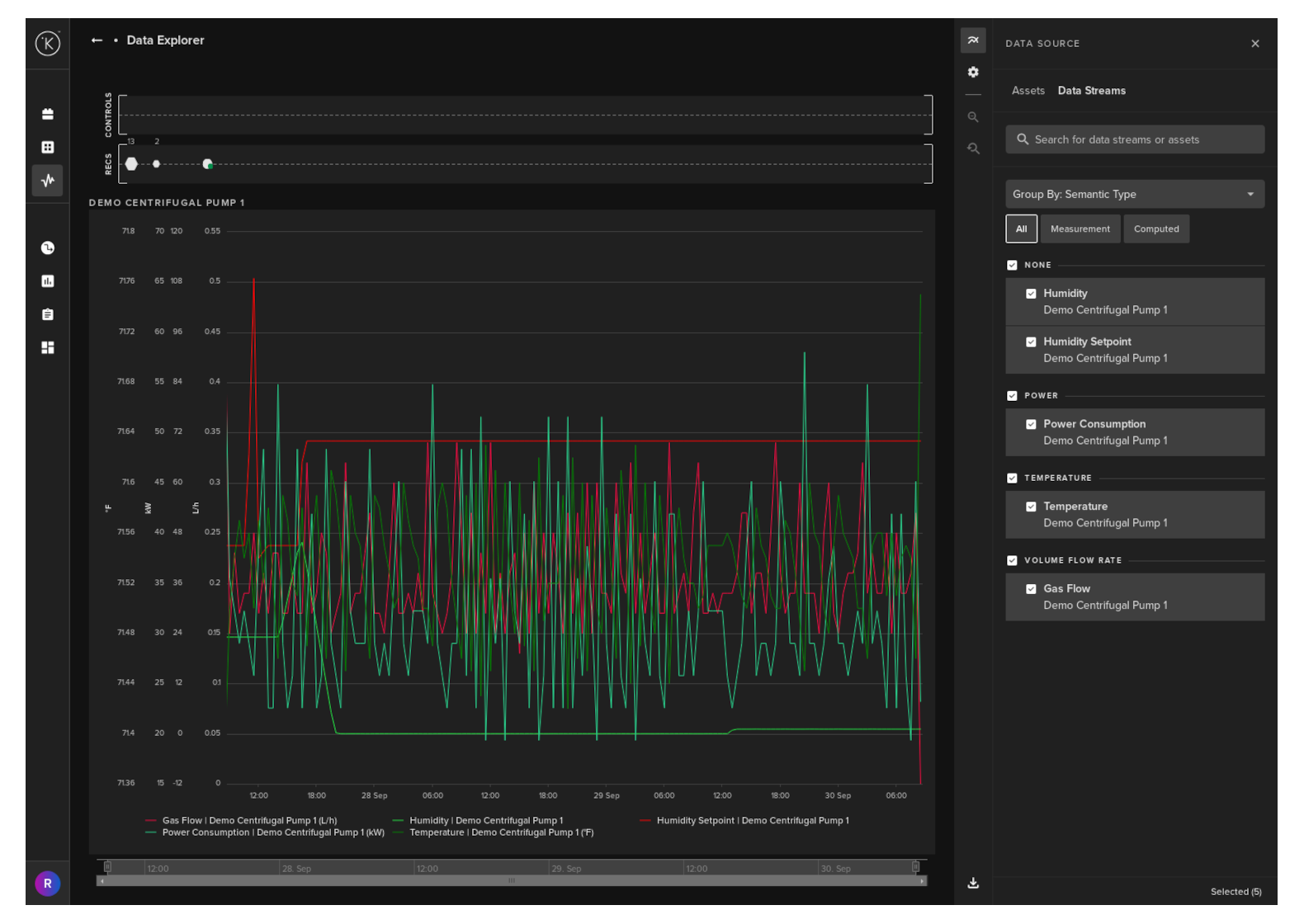Click the zoom in magnifier icon
Screen dimensions: 1304x924
(973, 117)
